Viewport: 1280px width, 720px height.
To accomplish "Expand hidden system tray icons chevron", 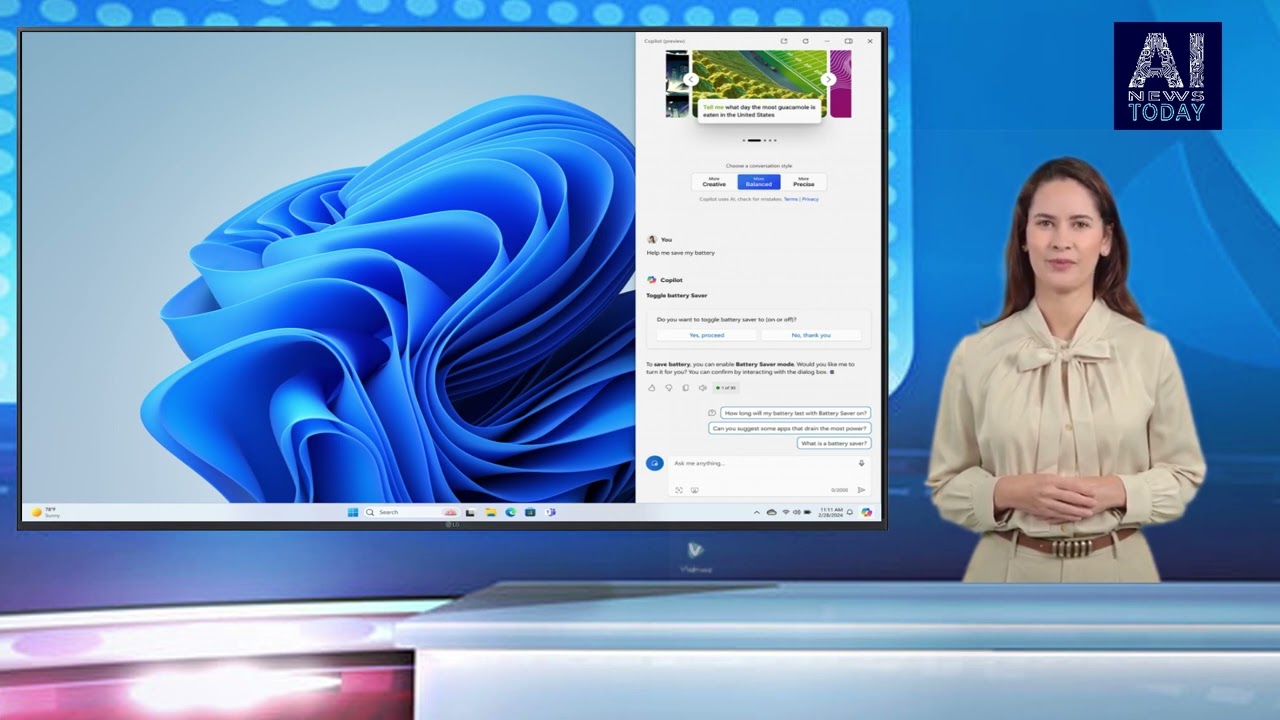I will point(756,512).
